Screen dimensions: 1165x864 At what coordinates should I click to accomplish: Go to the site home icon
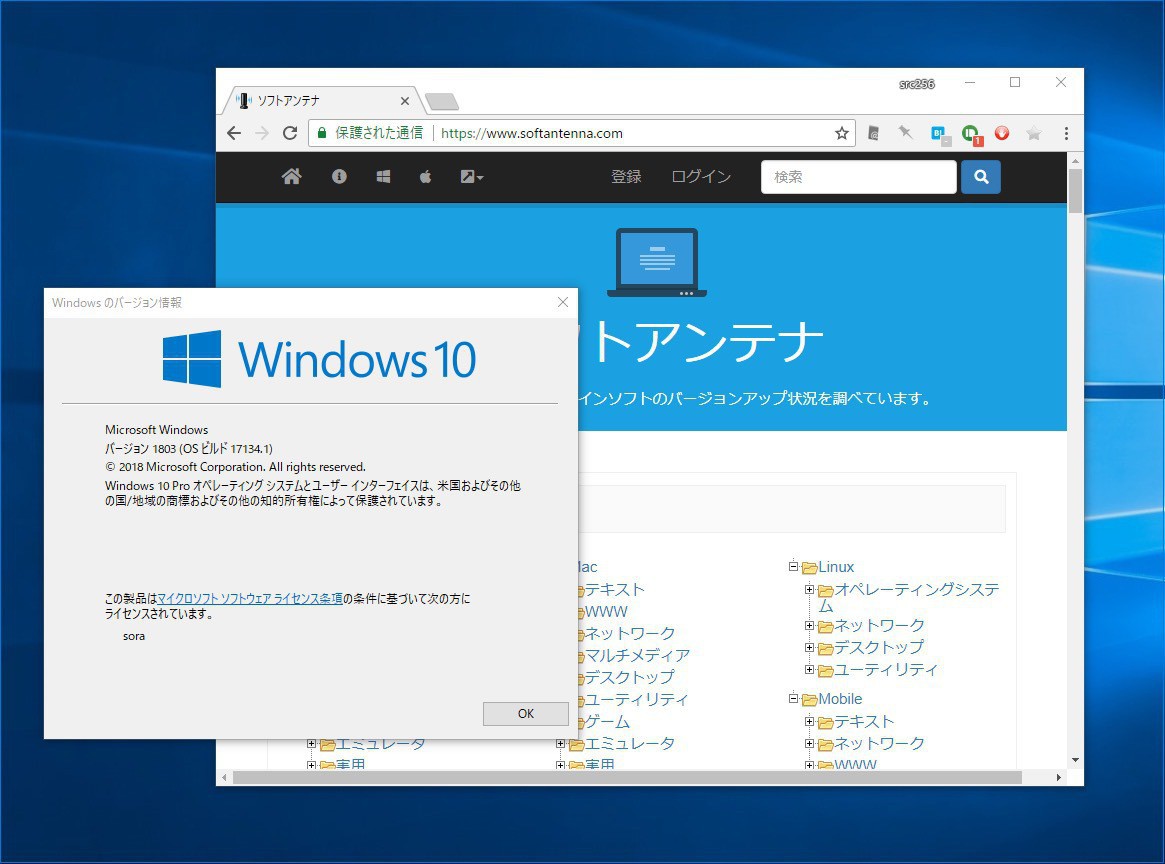tap(291, 176)
